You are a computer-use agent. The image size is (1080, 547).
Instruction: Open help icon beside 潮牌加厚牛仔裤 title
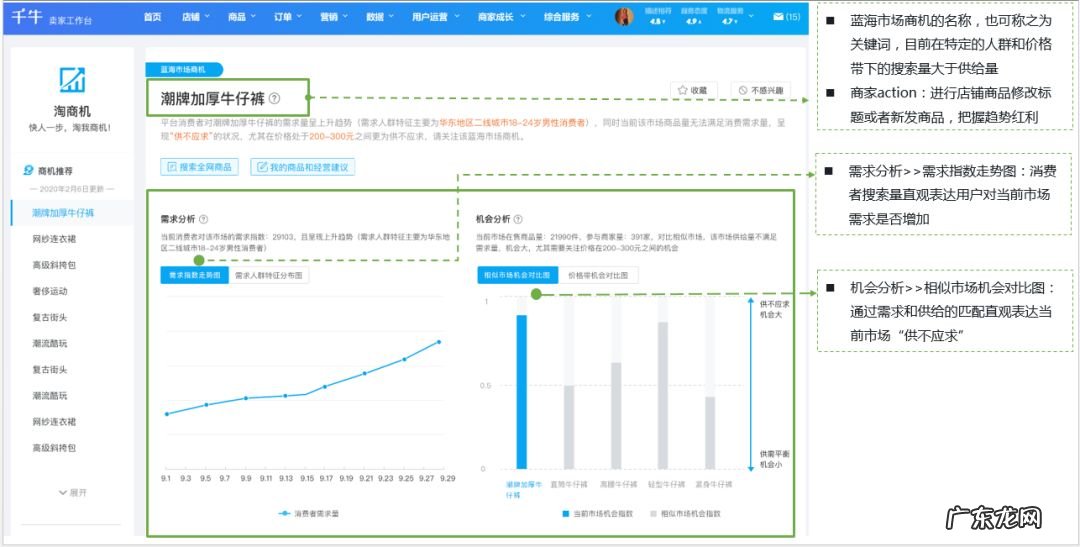coord(274,99)
